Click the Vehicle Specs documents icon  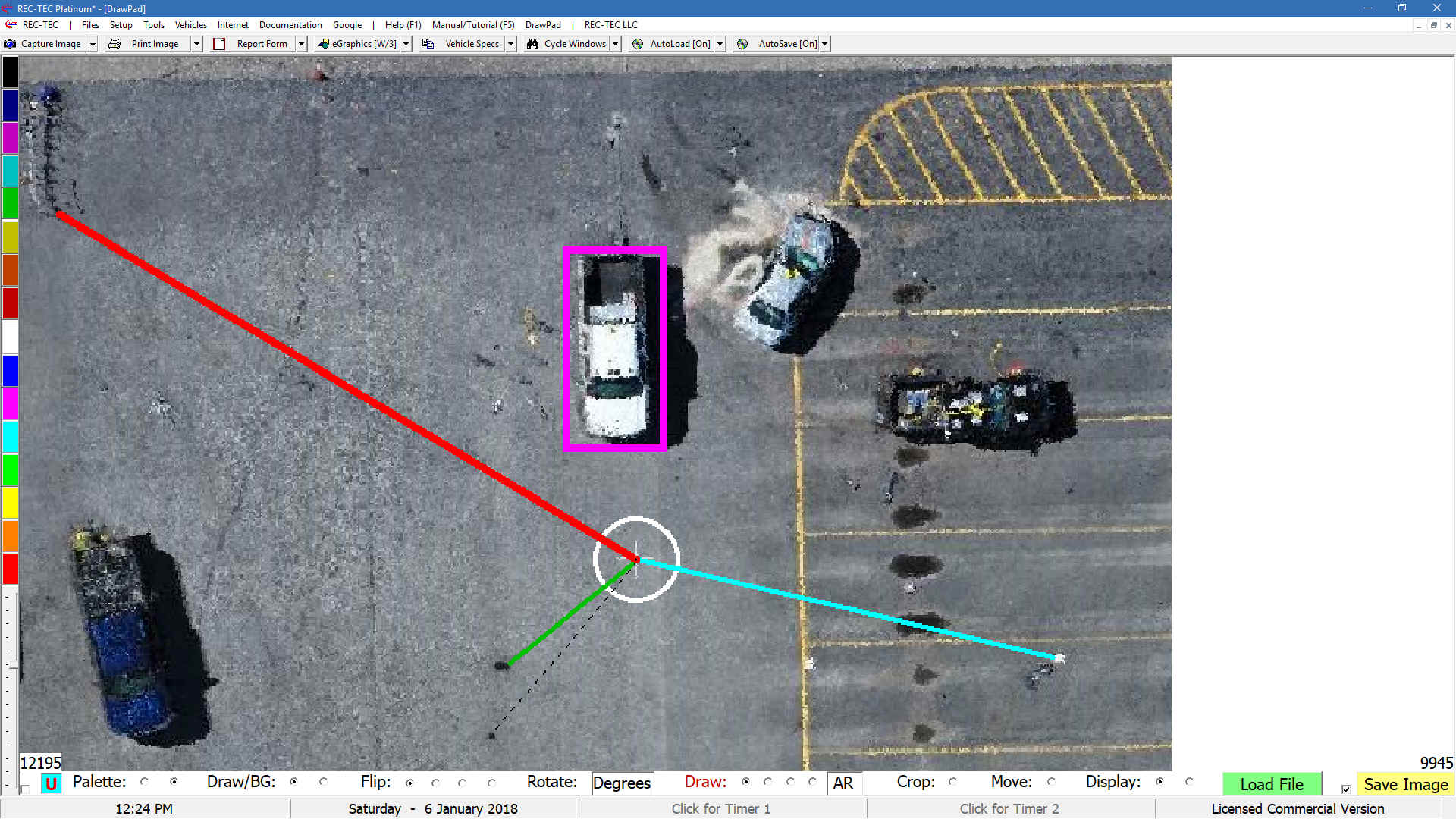(428, 44)
